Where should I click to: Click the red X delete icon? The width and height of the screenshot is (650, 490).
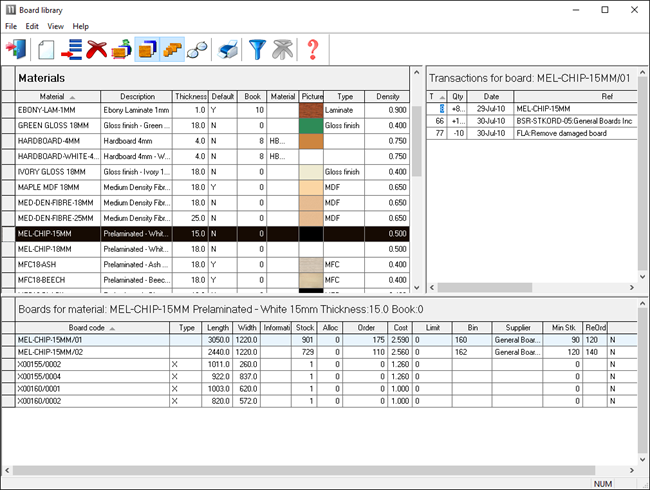tap(97, 48)
